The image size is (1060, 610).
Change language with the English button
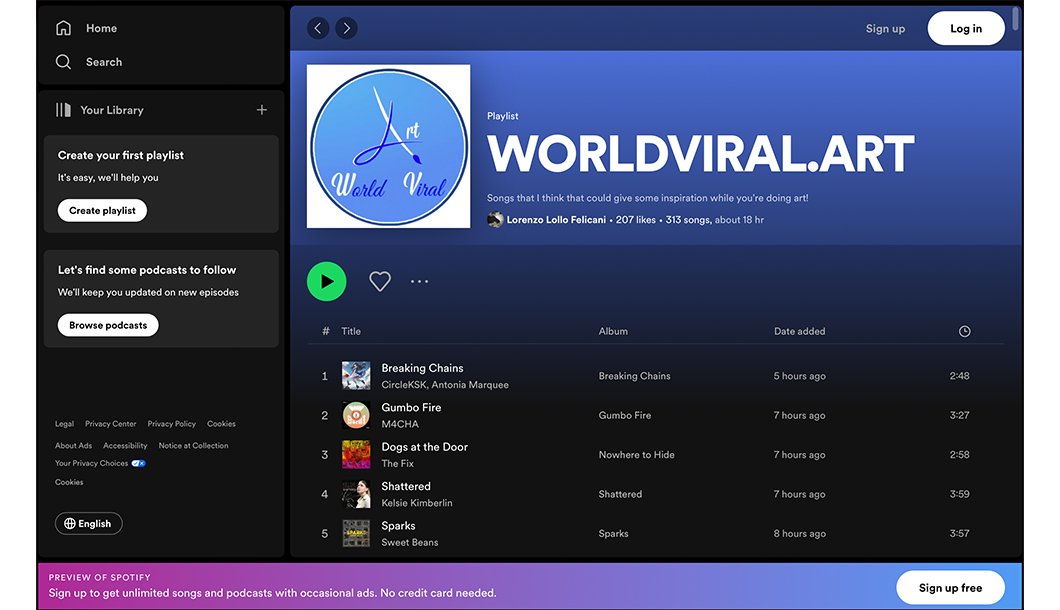coord(89,523)
